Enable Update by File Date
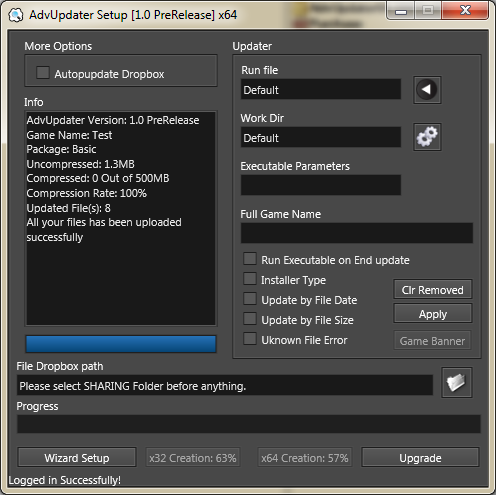This screenshot has height=495, width=496. 250,299
